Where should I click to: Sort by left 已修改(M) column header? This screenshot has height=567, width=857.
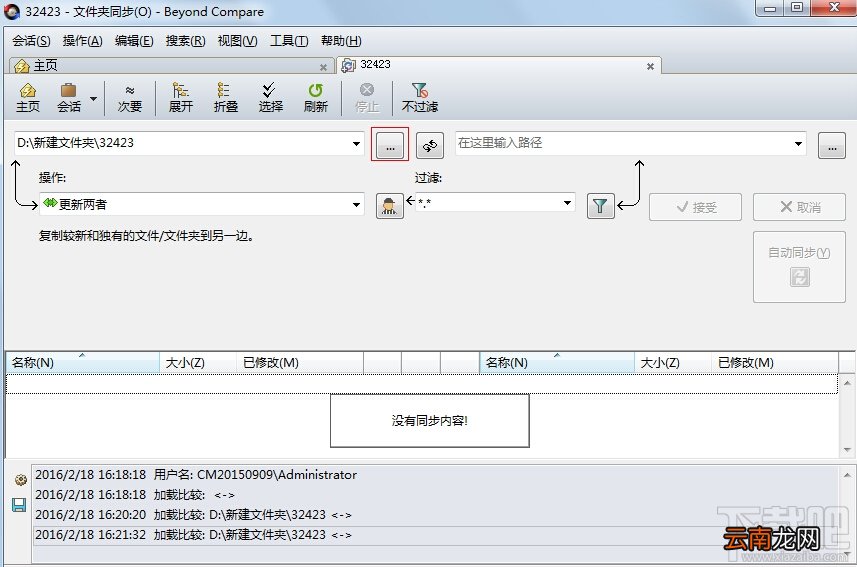pyautogui.click(x=300, y=363)
